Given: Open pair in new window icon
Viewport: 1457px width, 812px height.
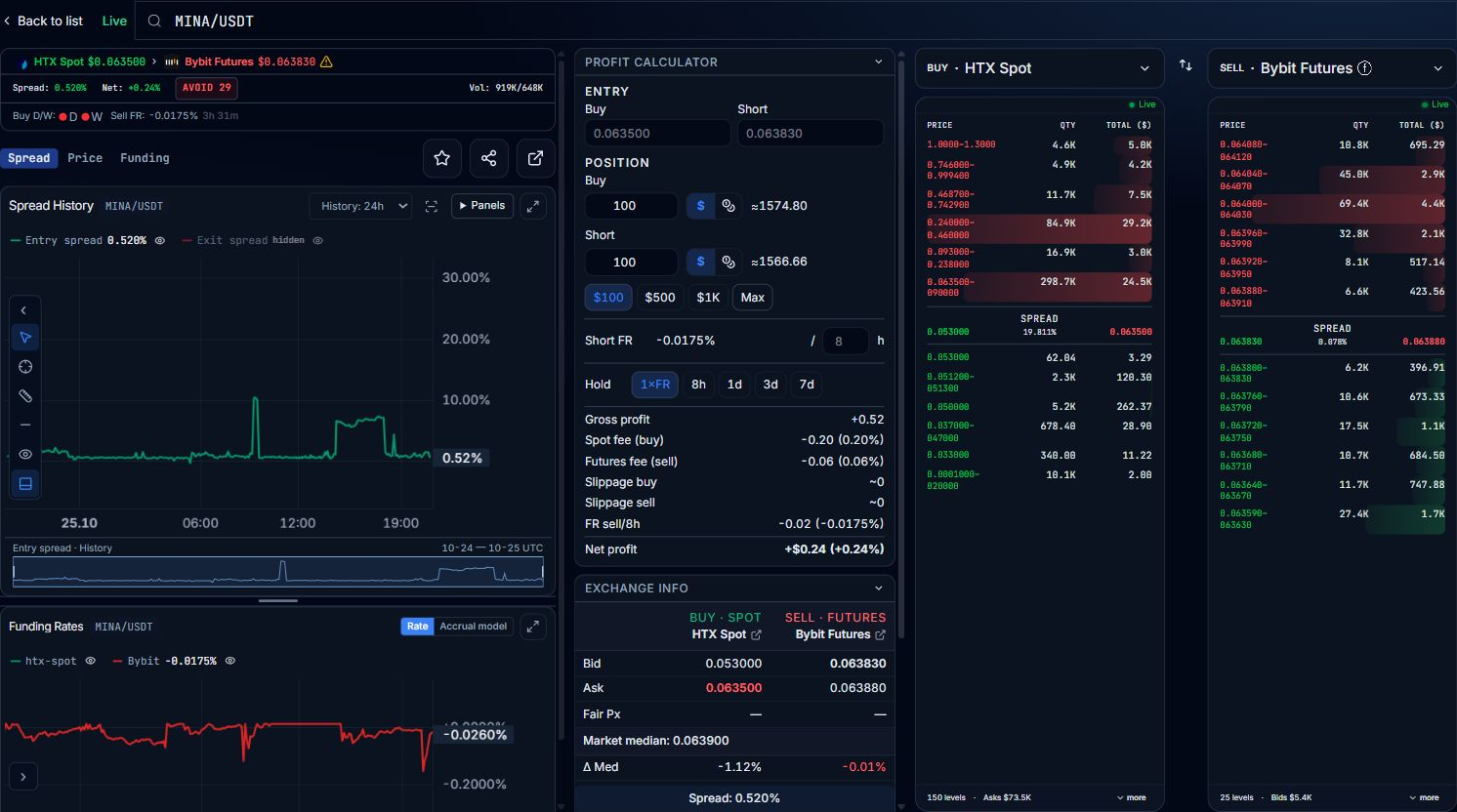Looking at the screenshot, I should (x=535, y=158).
